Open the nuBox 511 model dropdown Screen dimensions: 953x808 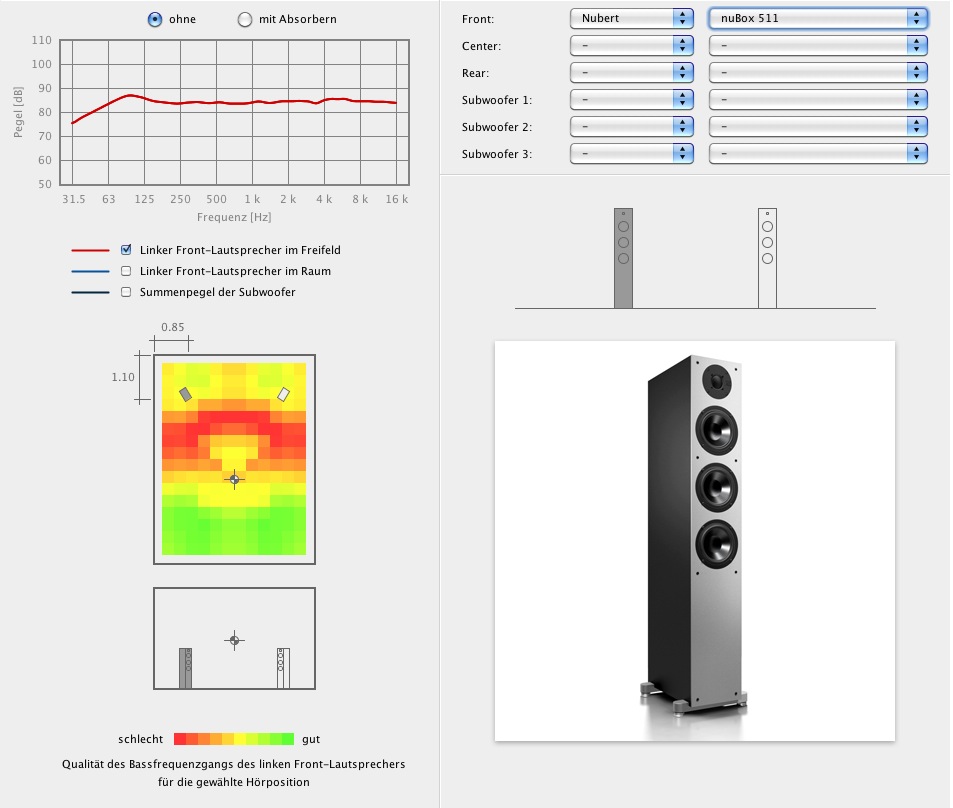817,18
